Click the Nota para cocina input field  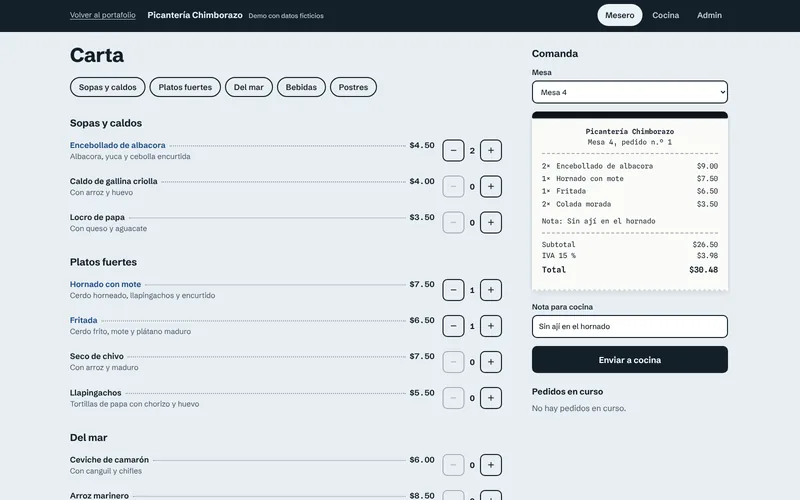tap(630, 327)
